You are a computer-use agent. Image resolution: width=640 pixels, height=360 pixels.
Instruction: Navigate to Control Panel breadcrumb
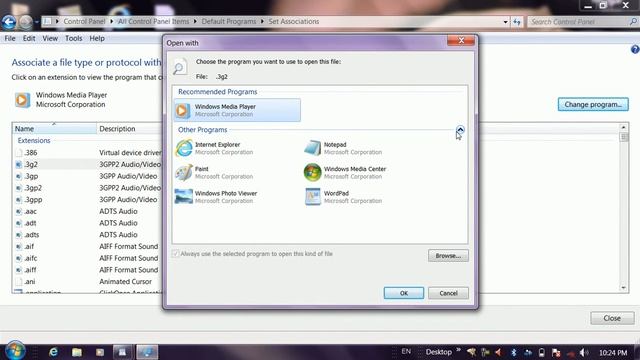[84, 21]
